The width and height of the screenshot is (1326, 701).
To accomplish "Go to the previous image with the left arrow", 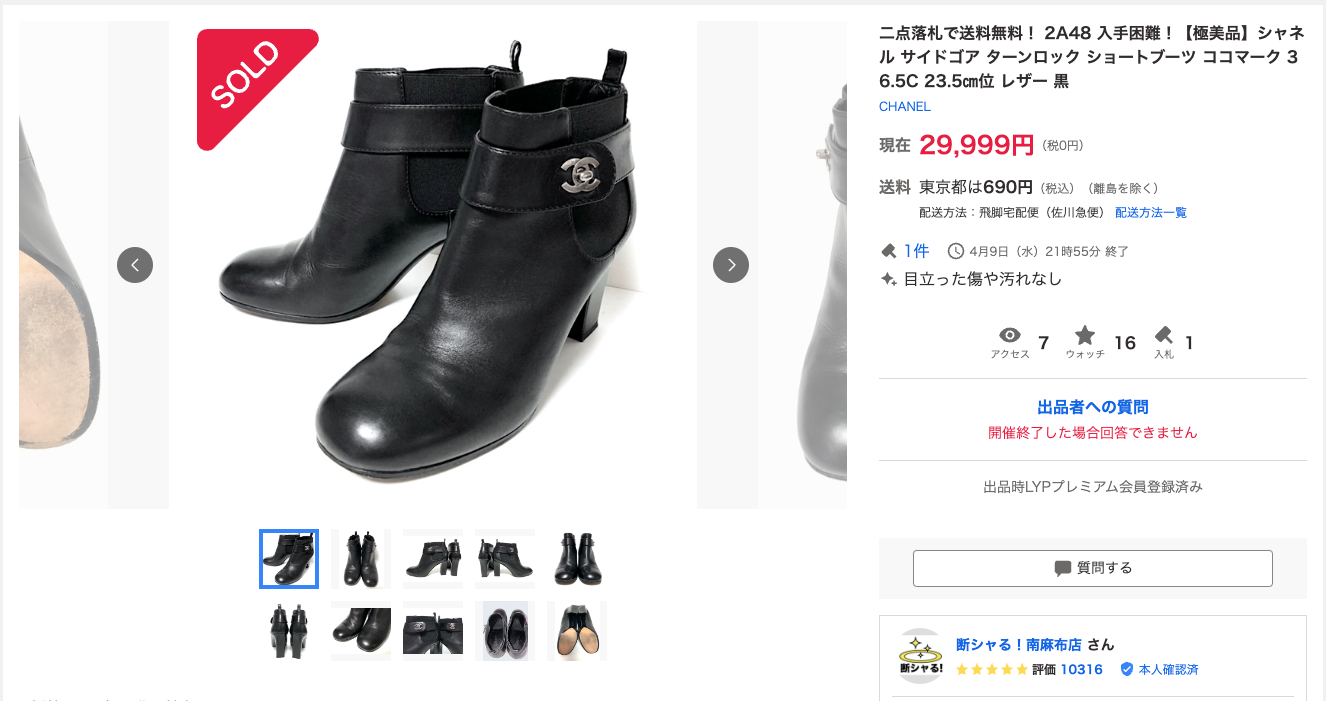I will pos(135,265).
